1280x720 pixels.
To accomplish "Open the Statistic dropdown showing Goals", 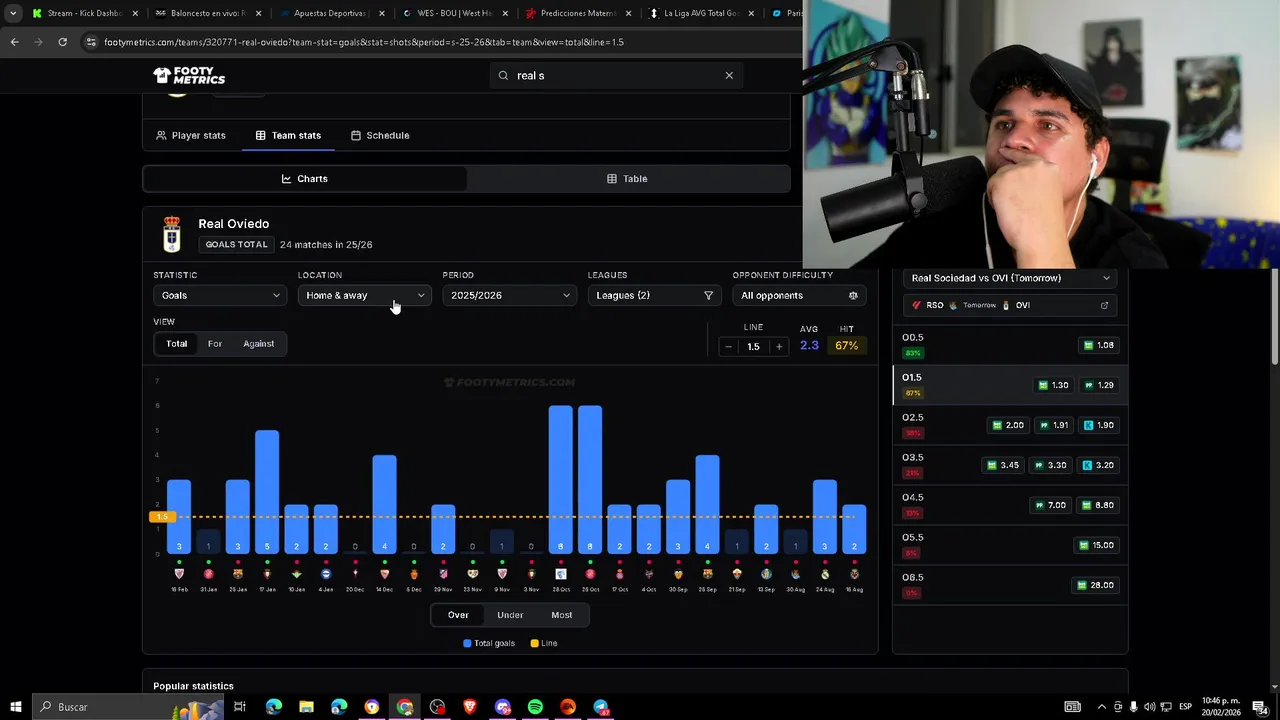I will (x=220, y=295).
